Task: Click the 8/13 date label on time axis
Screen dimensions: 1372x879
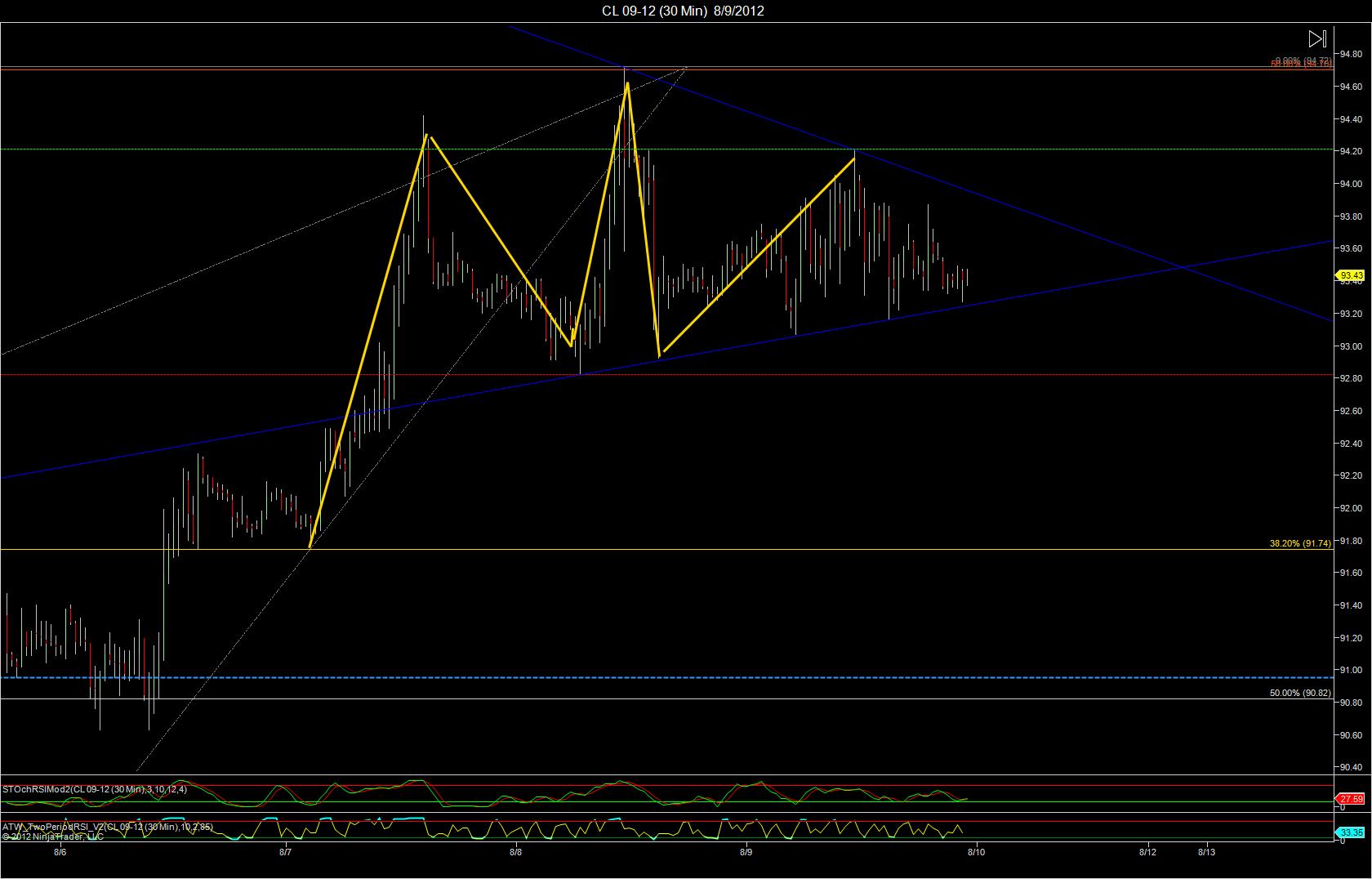Action: (x=1206, y=852)
